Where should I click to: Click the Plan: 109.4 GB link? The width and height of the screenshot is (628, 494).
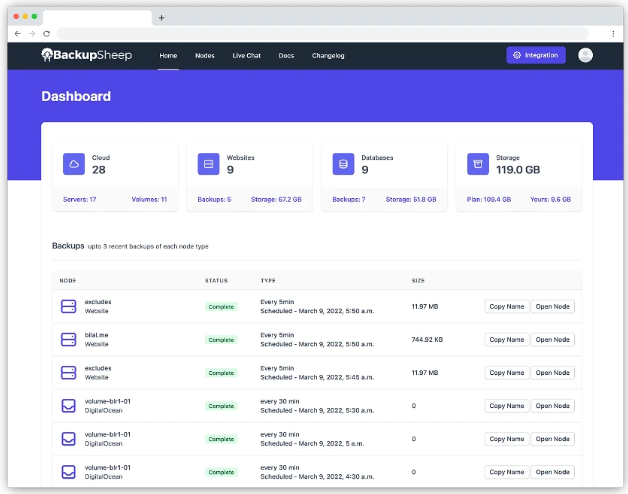point(489,200)
